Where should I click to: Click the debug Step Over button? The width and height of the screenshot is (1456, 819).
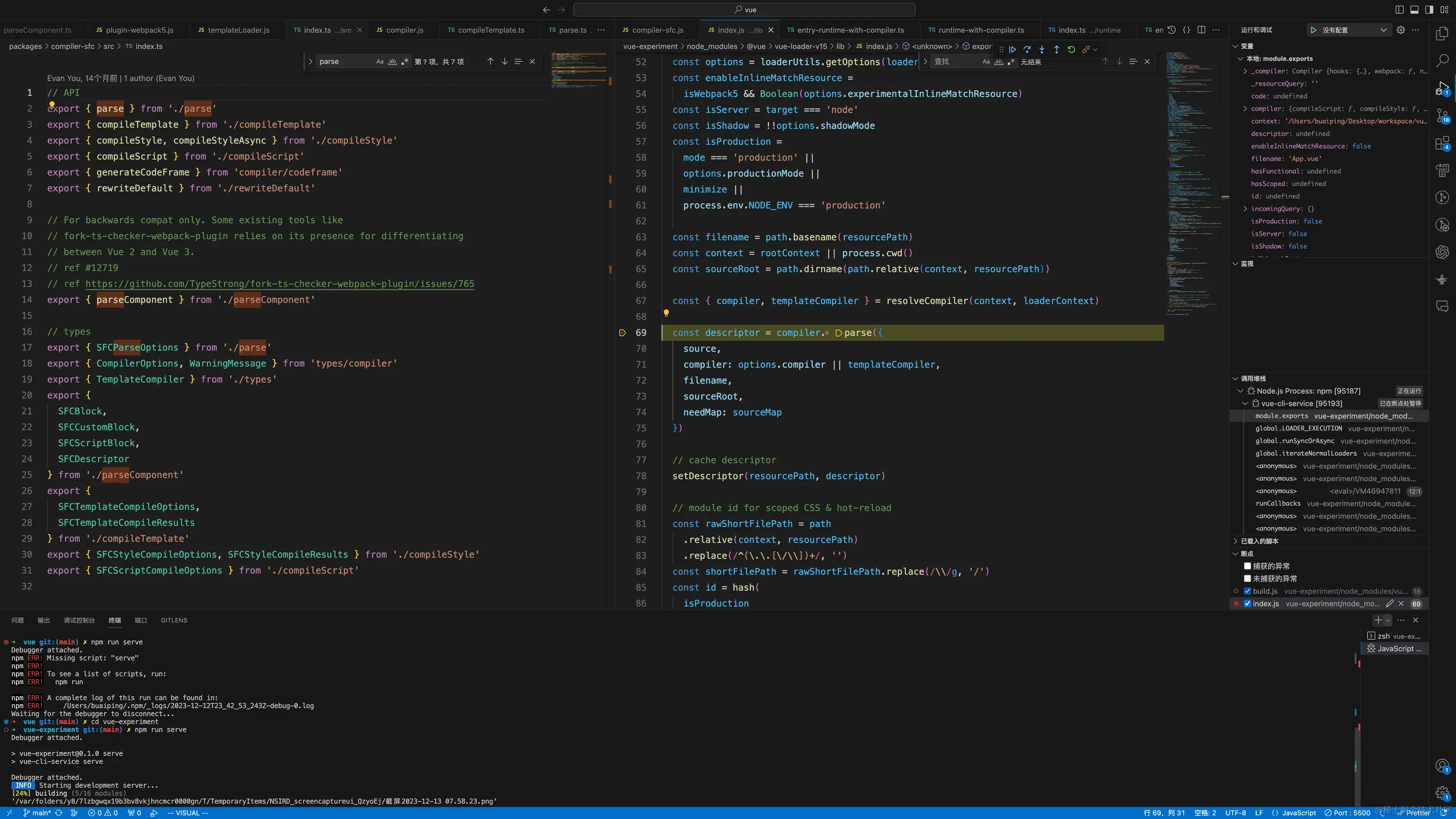pos(1027,49)
